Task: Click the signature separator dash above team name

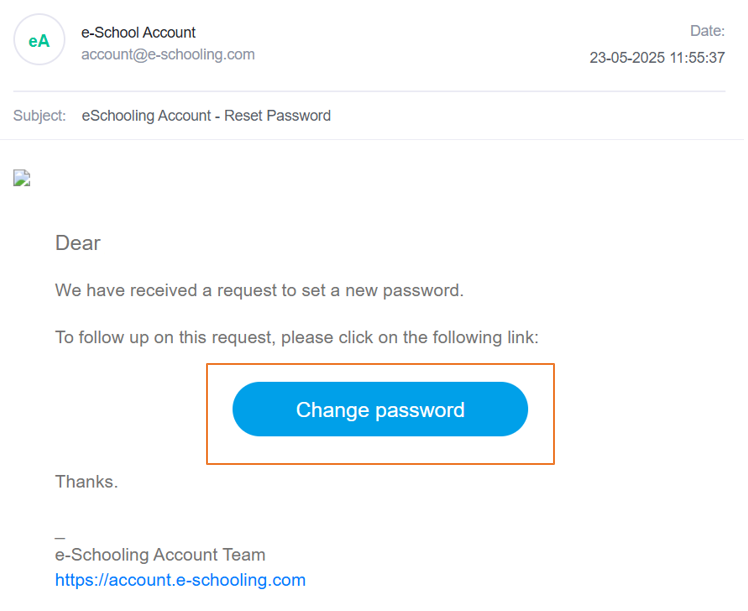Action: click(x=60, y=538)
